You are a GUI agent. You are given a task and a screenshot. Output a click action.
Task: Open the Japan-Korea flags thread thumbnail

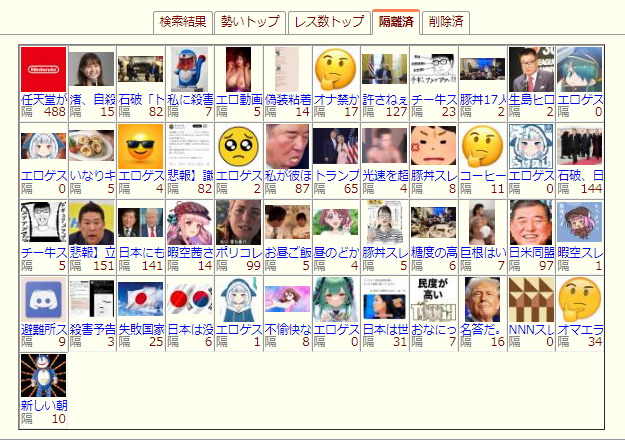189,298
